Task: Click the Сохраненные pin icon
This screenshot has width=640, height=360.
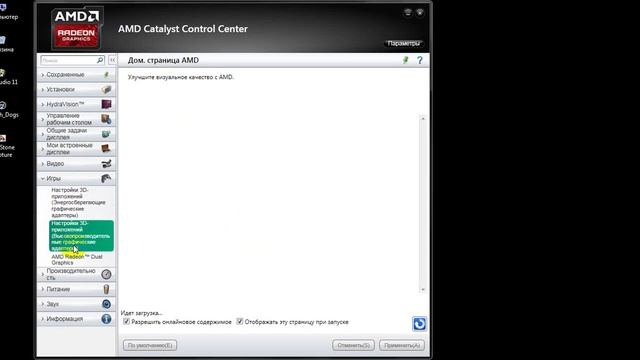Action: click(x=106, y=75)
